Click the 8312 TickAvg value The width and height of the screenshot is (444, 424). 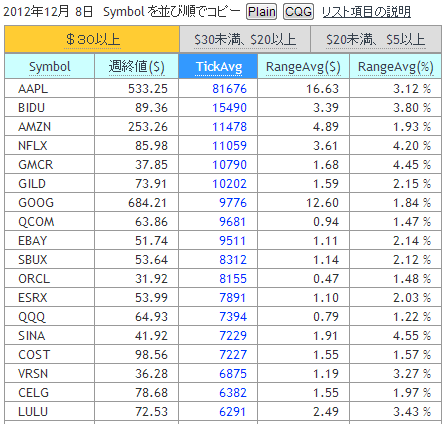point(233,260)
